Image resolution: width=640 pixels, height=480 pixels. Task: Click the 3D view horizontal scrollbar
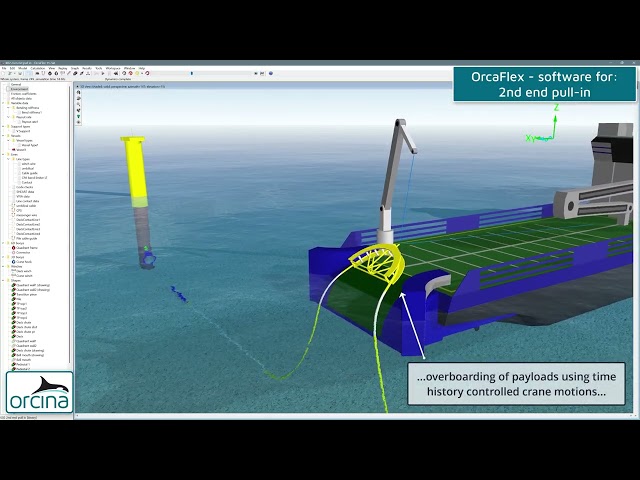coord(354,416)
